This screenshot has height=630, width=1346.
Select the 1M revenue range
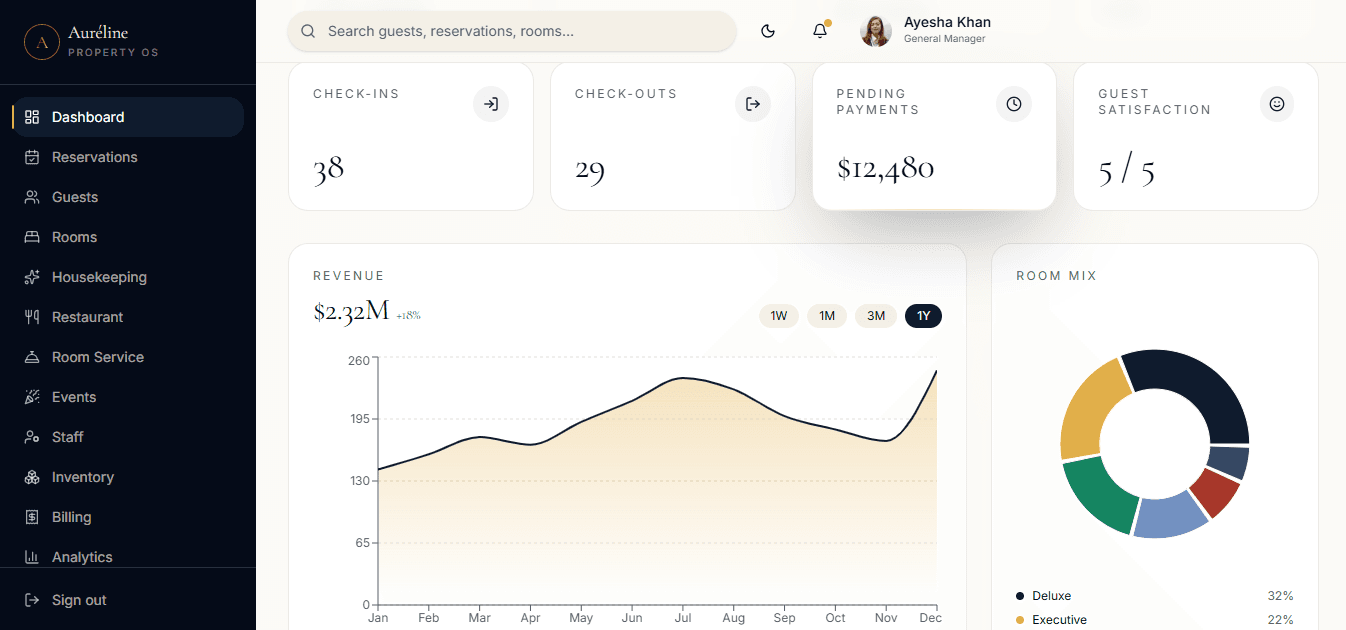point(827,316)
